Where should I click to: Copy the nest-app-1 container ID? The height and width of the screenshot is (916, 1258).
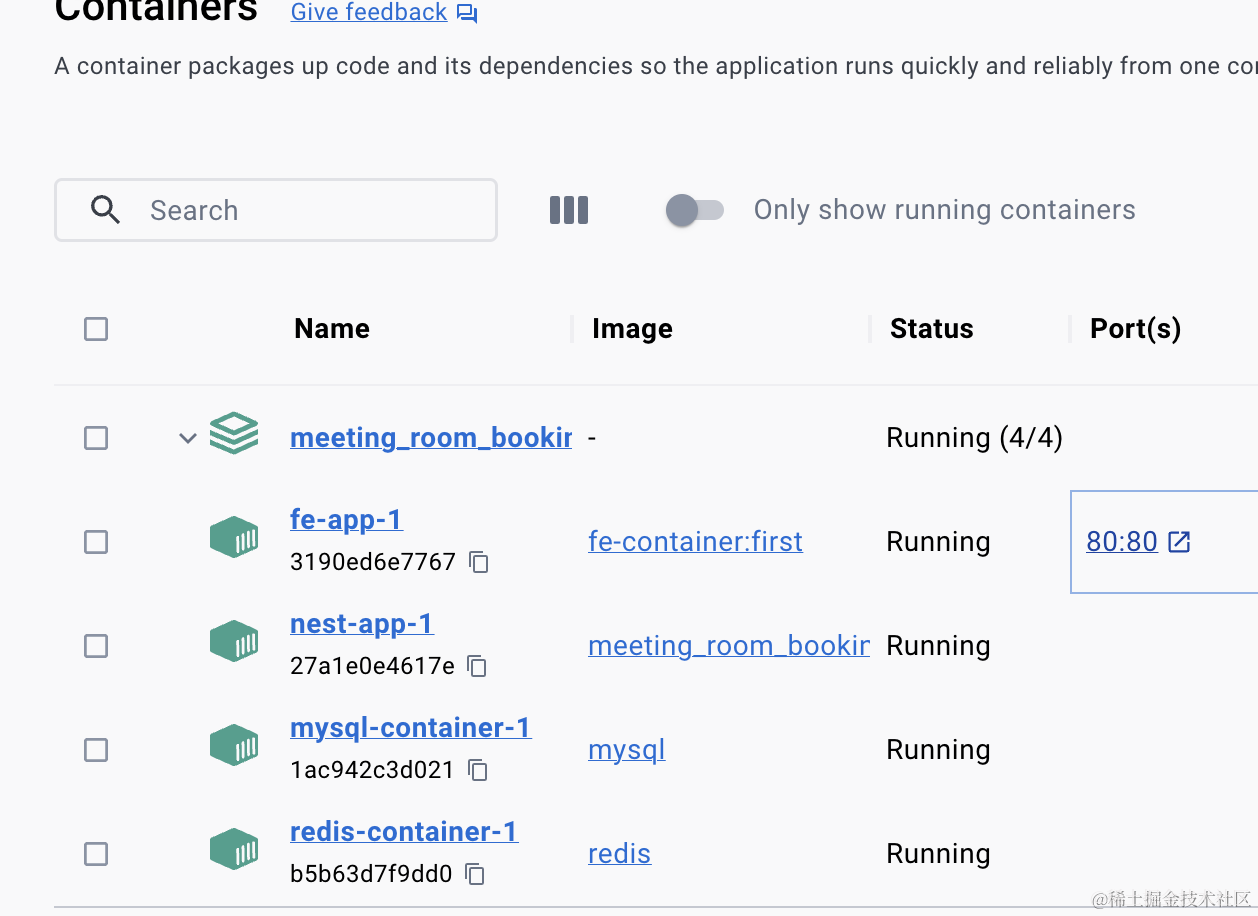pyautogui.click(x=478, y=667)
